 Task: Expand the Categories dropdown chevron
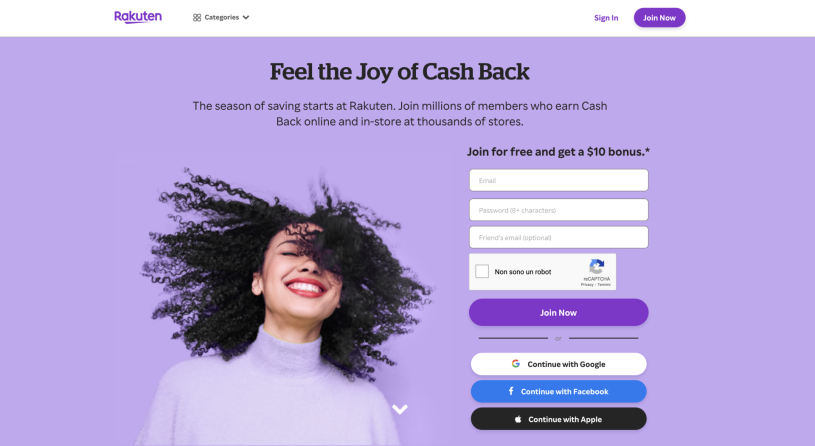(x=246, y=18)
